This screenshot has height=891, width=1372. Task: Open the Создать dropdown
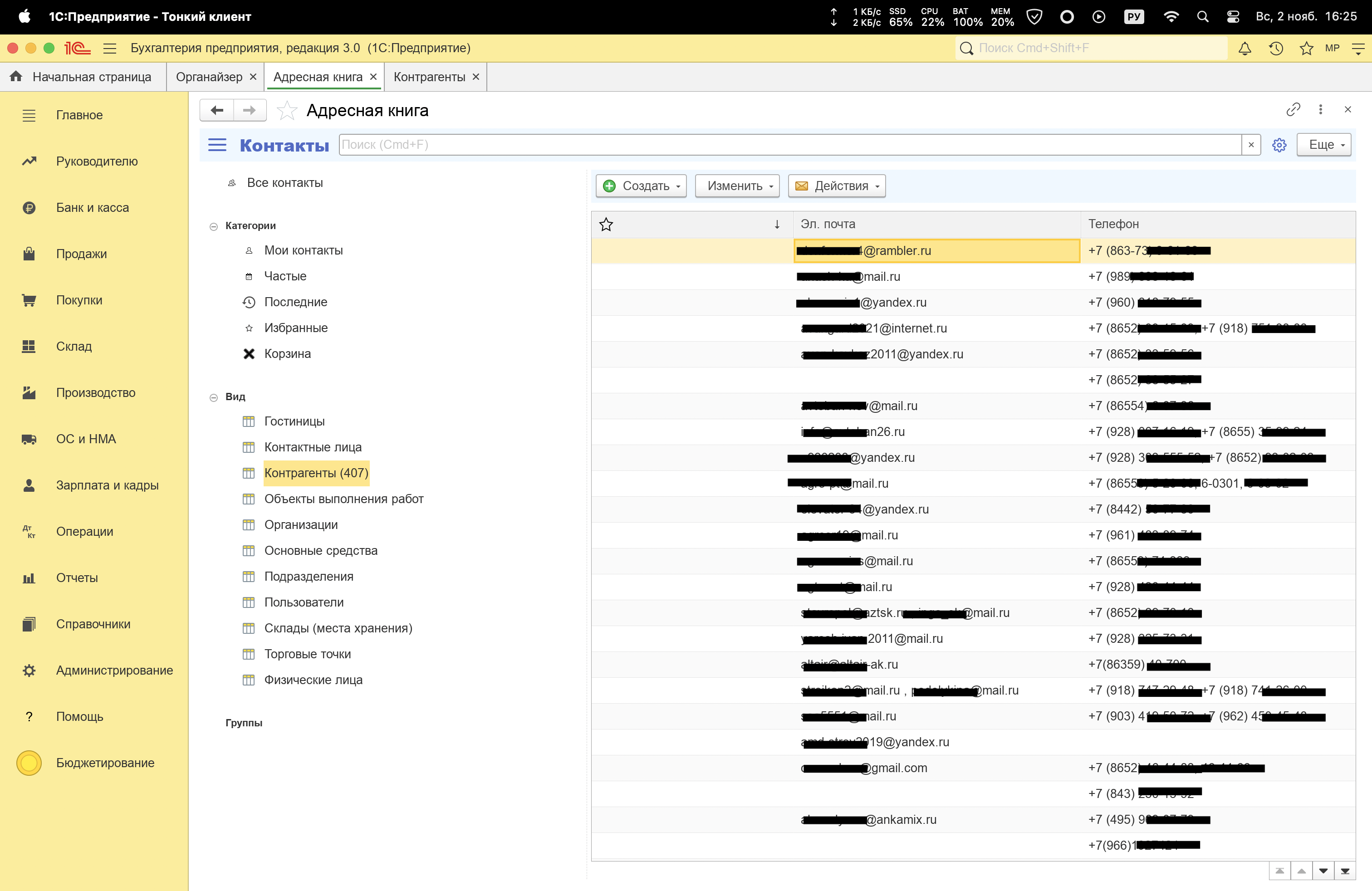[x=641, y=186]
